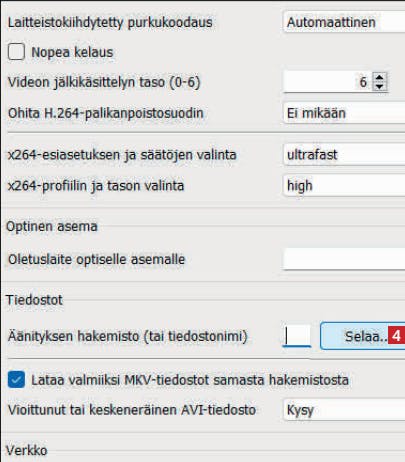
Task: Click the post-processing level field showing 6
Action: 328,82
